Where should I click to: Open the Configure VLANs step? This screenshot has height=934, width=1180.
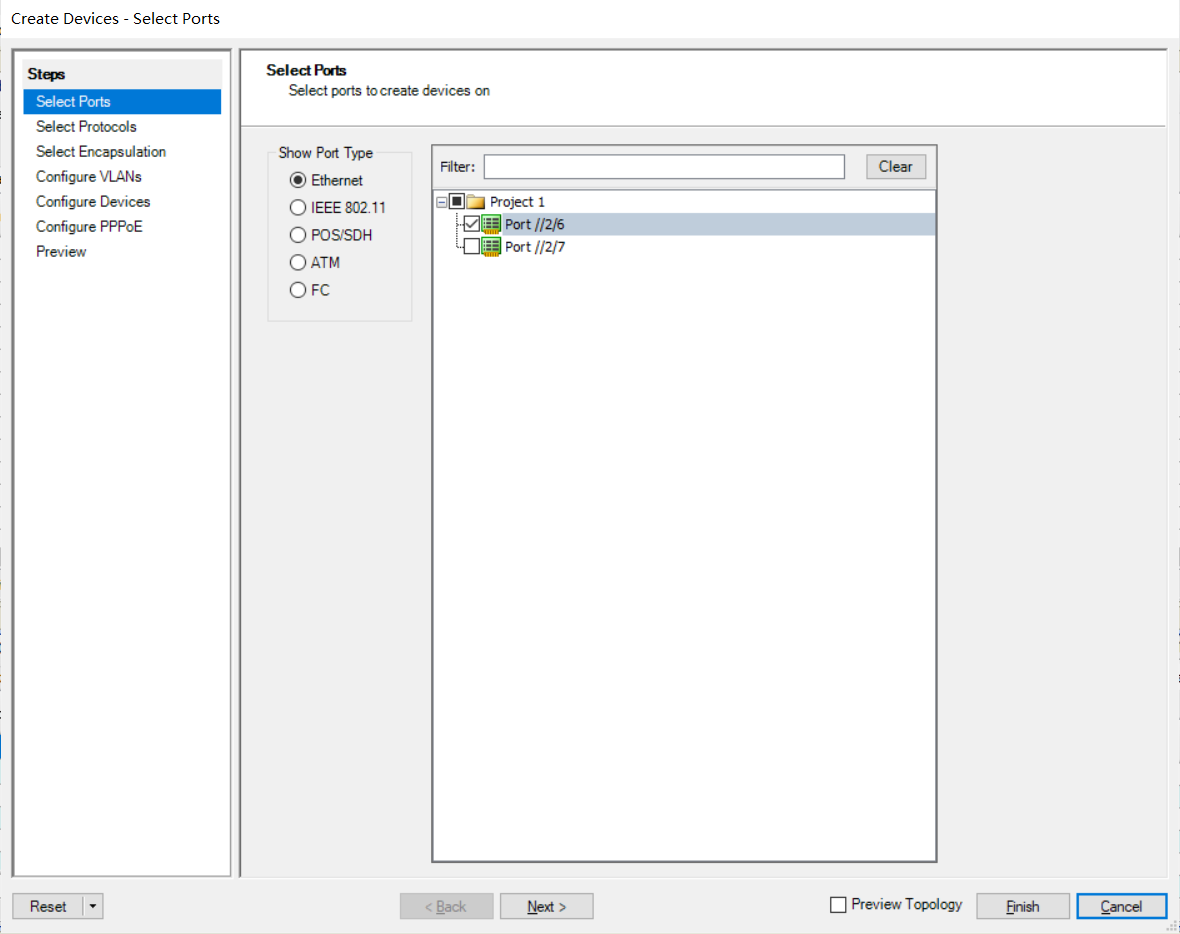click(89, 176)
